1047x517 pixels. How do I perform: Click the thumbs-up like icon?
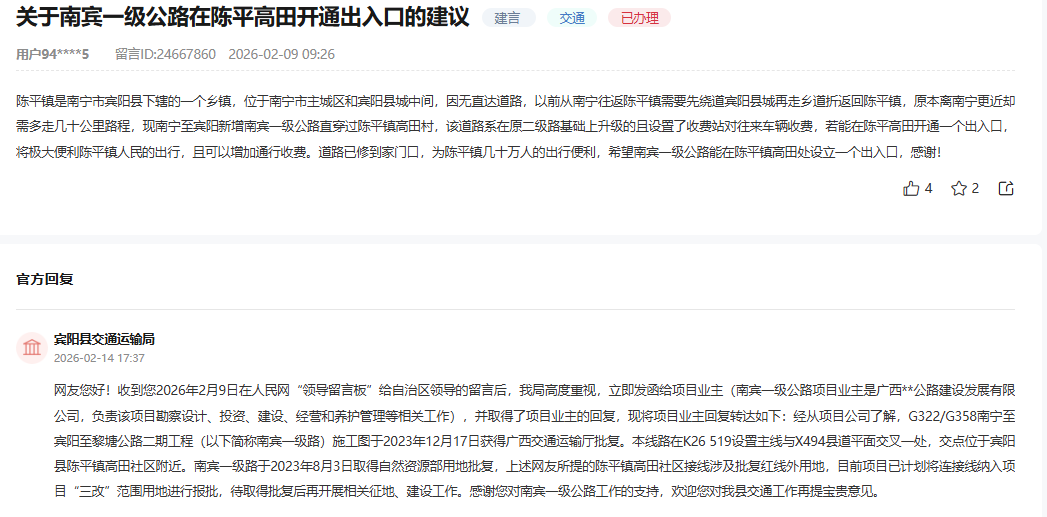pos(911,188)
